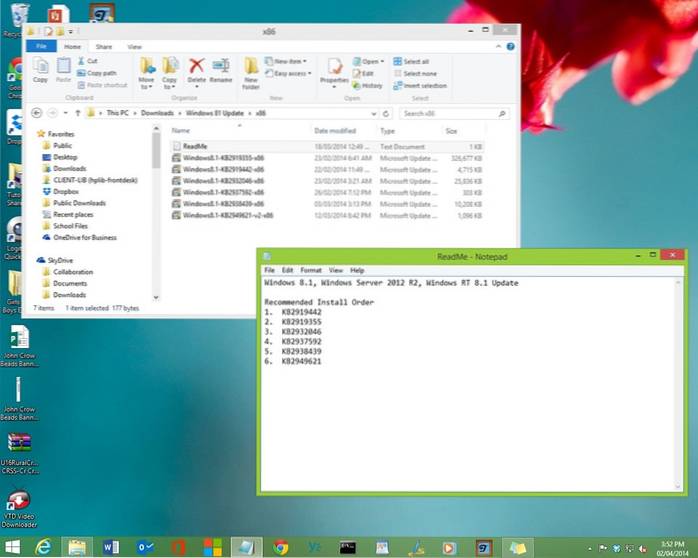
Task: Click the Up one level arrow
Action: pyautogui.click(x=77, y=113)
